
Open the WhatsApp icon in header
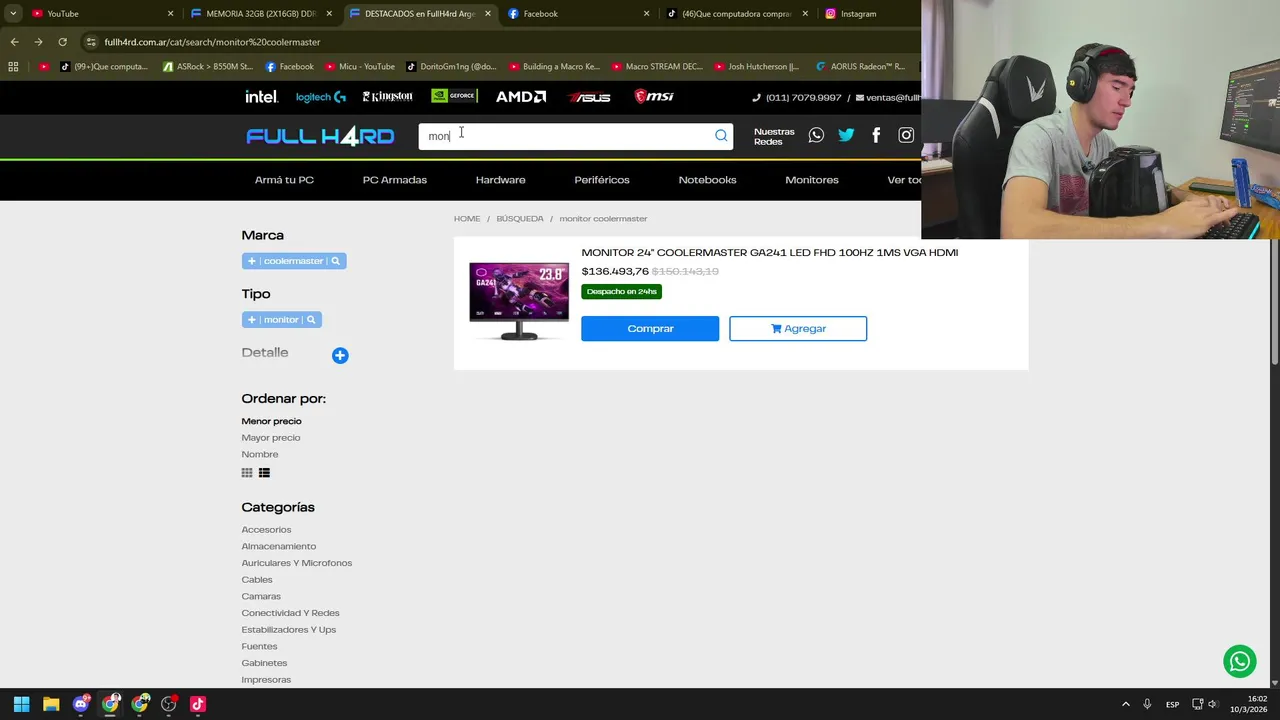[816, 135]
